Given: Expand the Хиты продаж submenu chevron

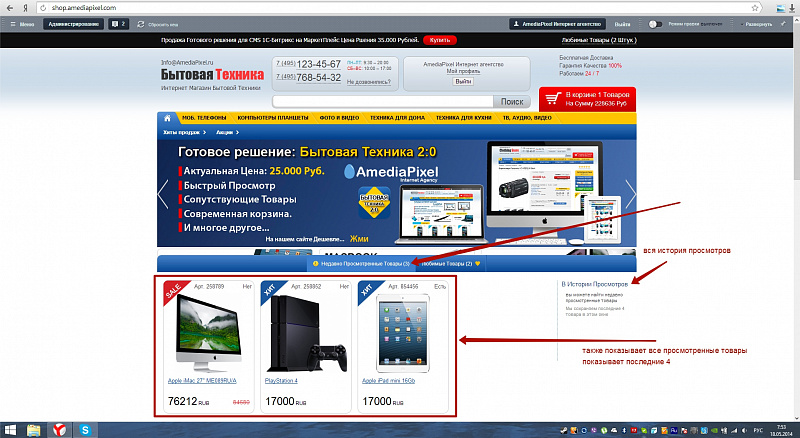Looking at the screenshot, I should 205,132.
